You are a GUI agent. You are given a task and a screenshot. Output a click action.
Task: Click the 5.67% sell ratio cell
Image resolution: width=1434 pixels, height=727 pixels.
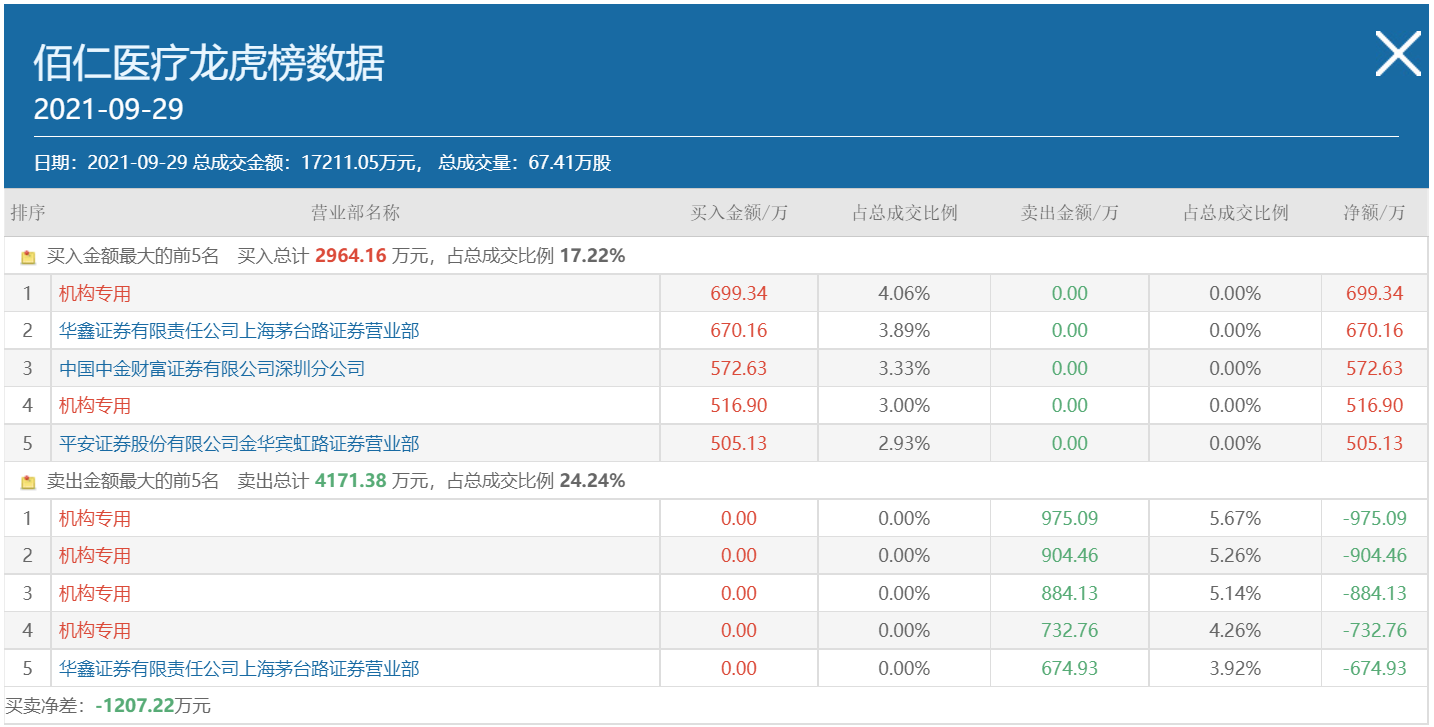(x=1235, y=519)
